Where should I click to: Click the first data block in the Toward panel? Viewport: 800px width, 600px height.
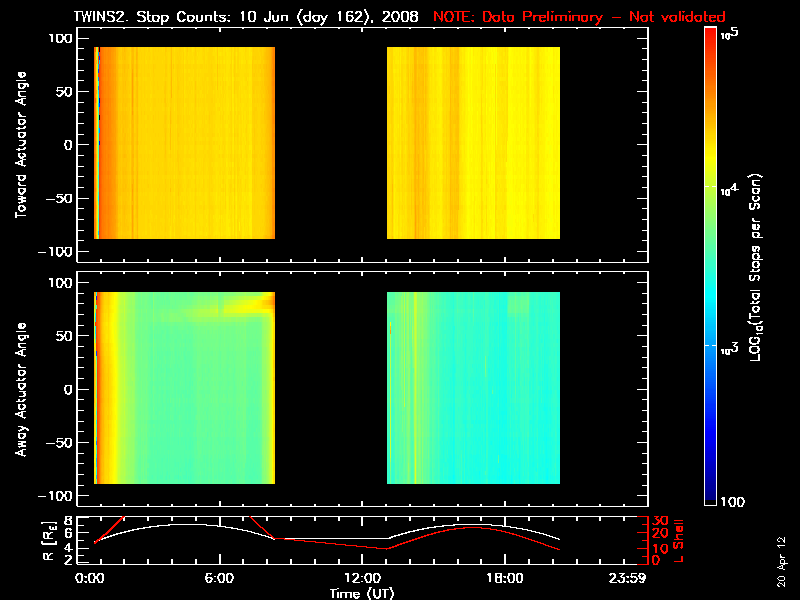pyautogui.click(x=185, y=145)
